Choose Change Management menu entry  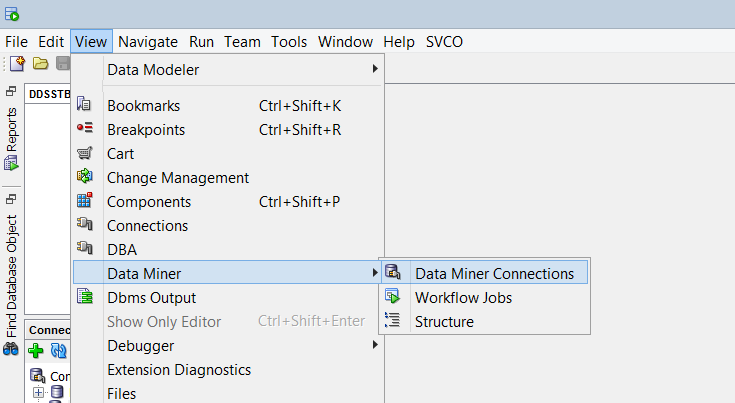[228, 178]
